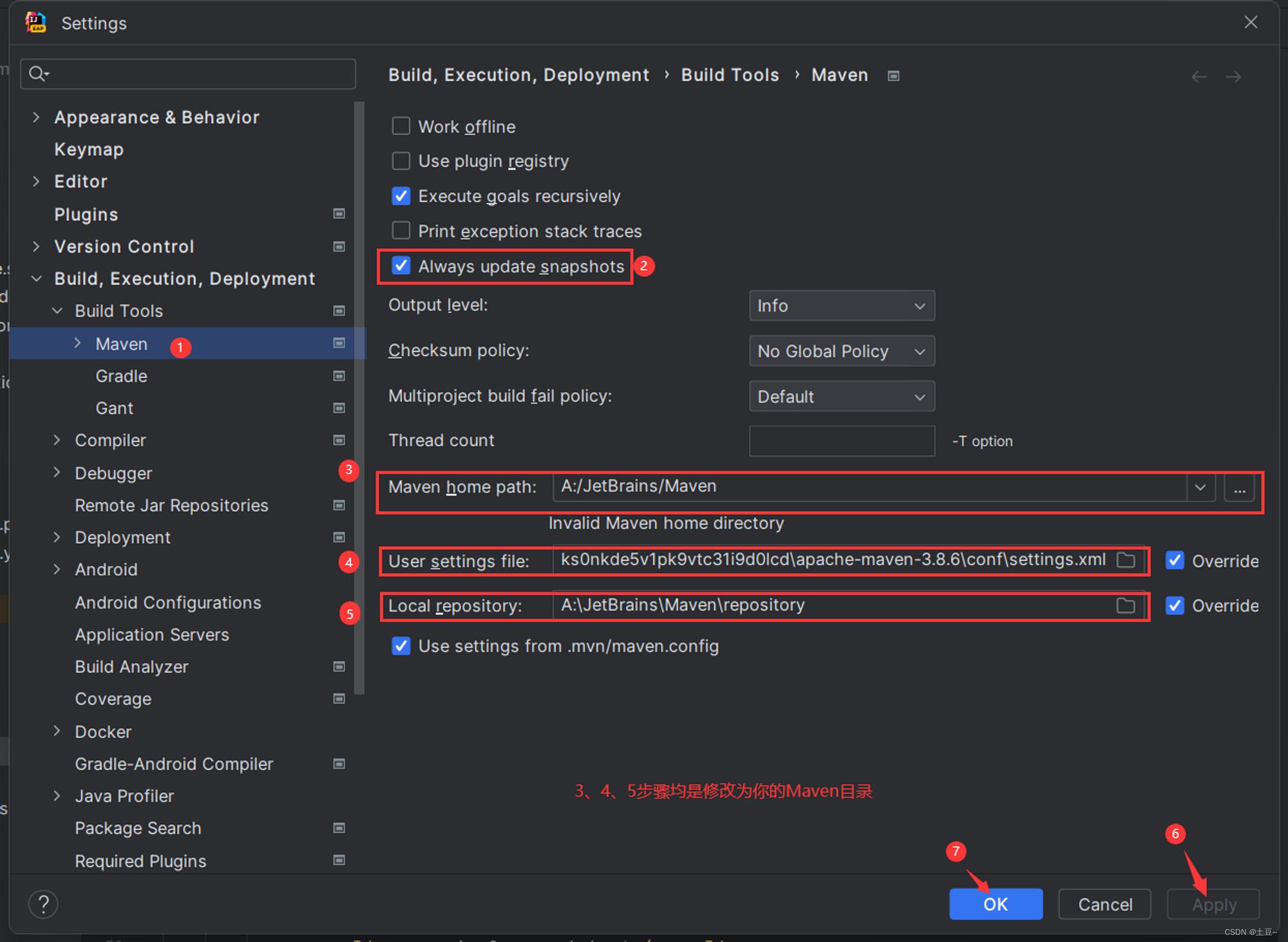Click the settings search field
The height and width of the screenshot is (942, 1288).
click(188, 74)
